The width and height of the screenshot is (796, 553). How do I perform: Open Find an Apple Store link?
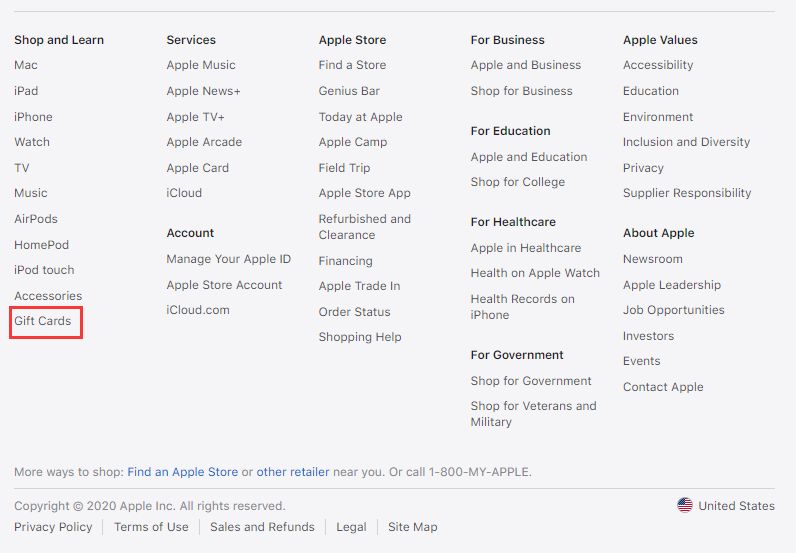pyautogui.click(x=183, y=472)
